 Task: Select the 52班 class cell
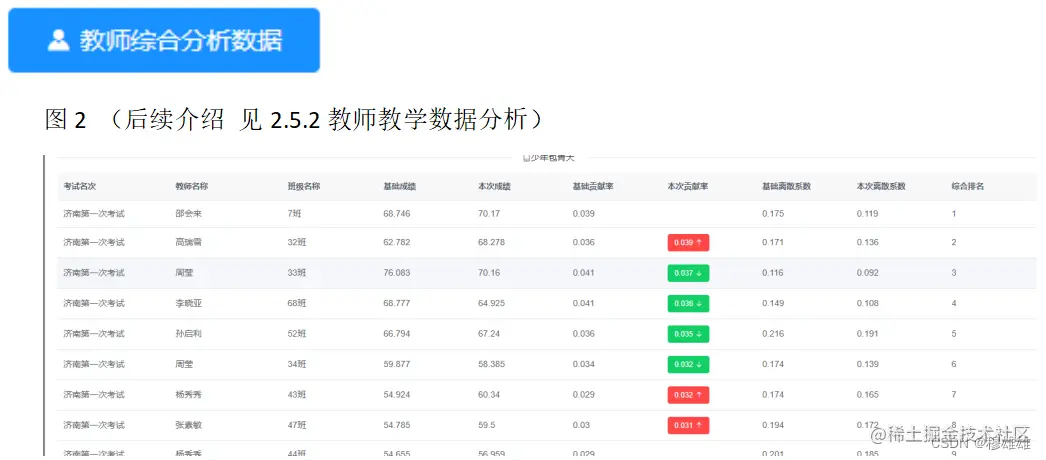[297, 334]
